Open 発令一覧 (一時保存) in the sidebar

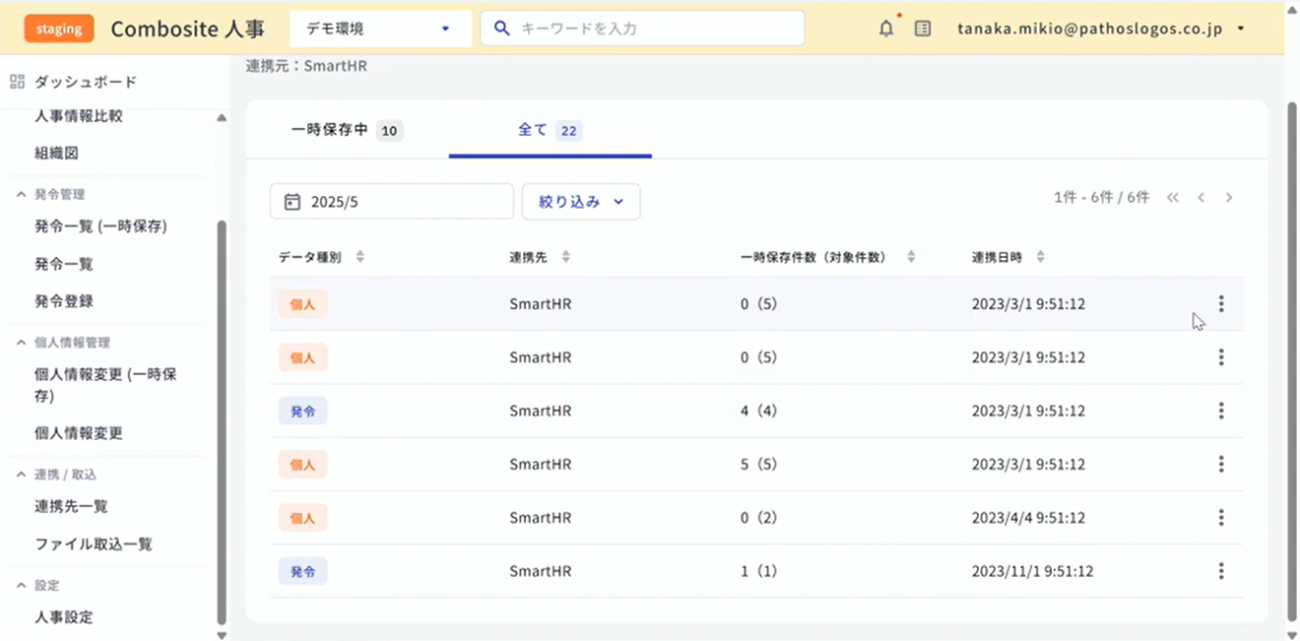click(101, 226)
